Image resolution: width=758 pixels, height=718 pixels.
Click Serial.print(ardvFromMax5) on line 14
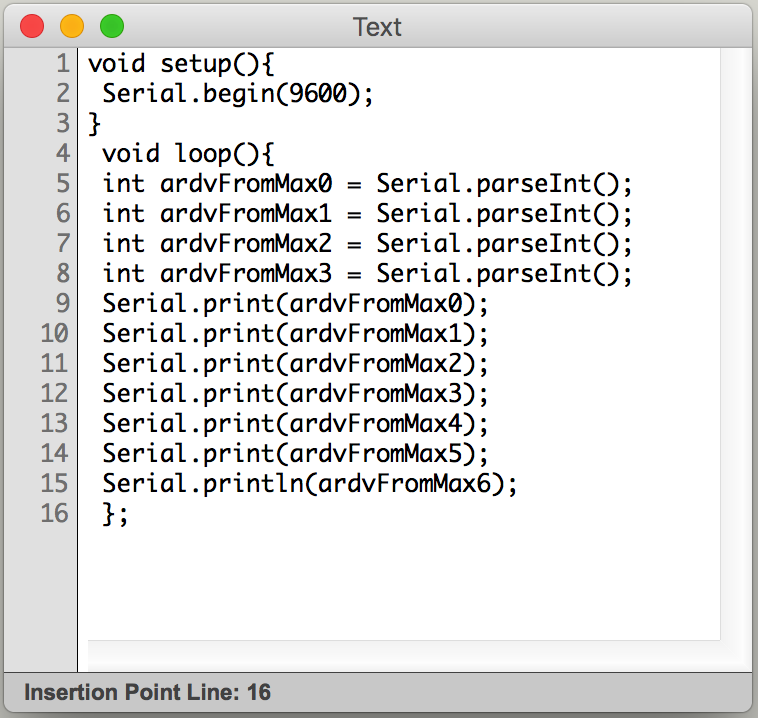point(295,454)
